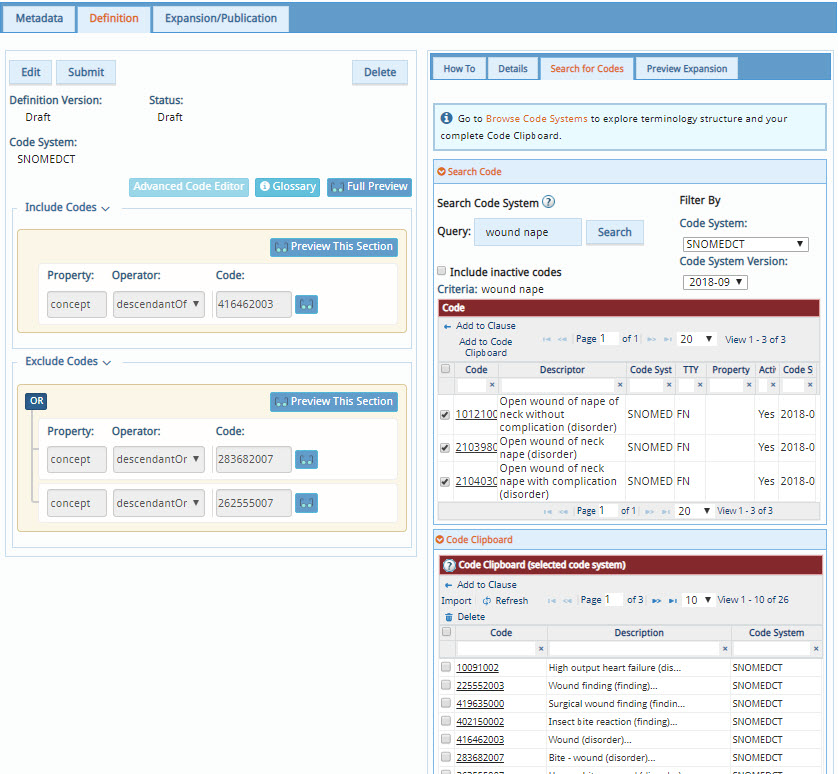838x774 pixels.
Task: Switch to the Preview Expansion tab
Action: coord(686,69)
